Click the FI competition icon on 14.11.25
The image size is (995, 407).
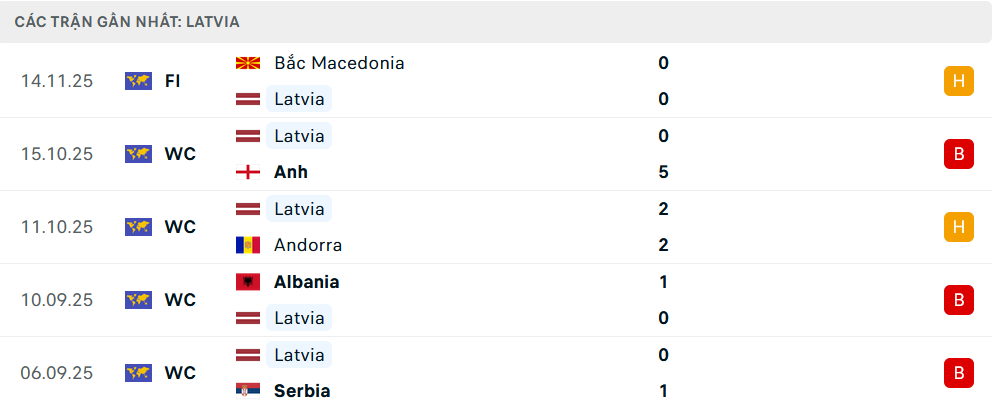138,81
